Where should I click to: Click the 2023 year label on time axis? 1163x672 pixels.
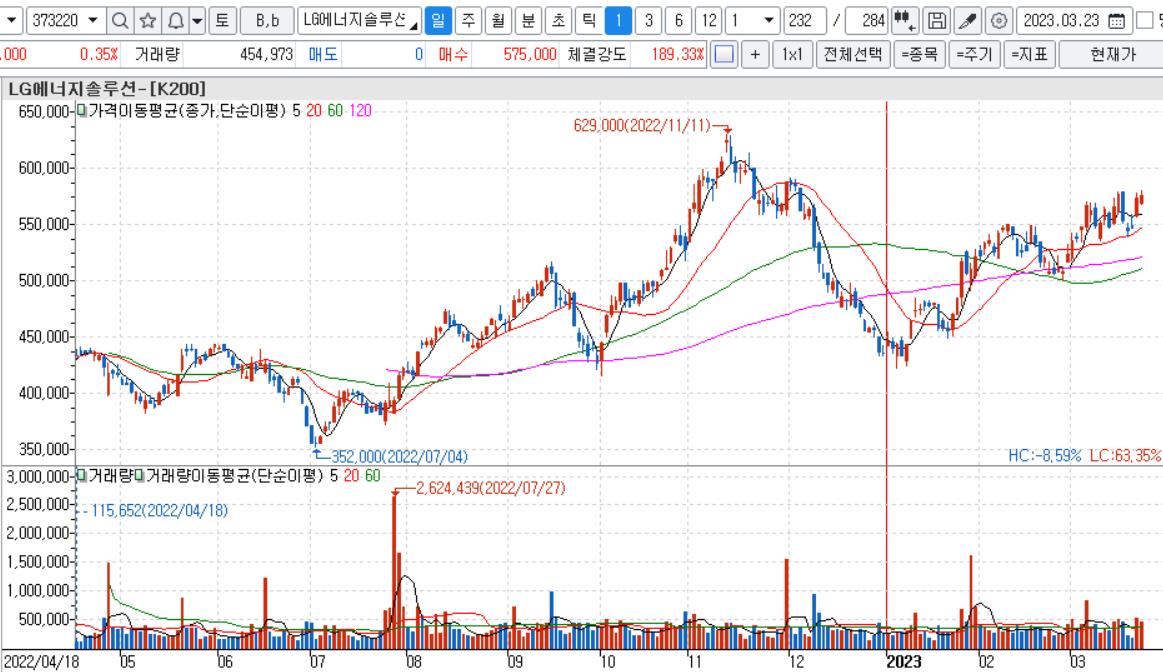(903, 662)
